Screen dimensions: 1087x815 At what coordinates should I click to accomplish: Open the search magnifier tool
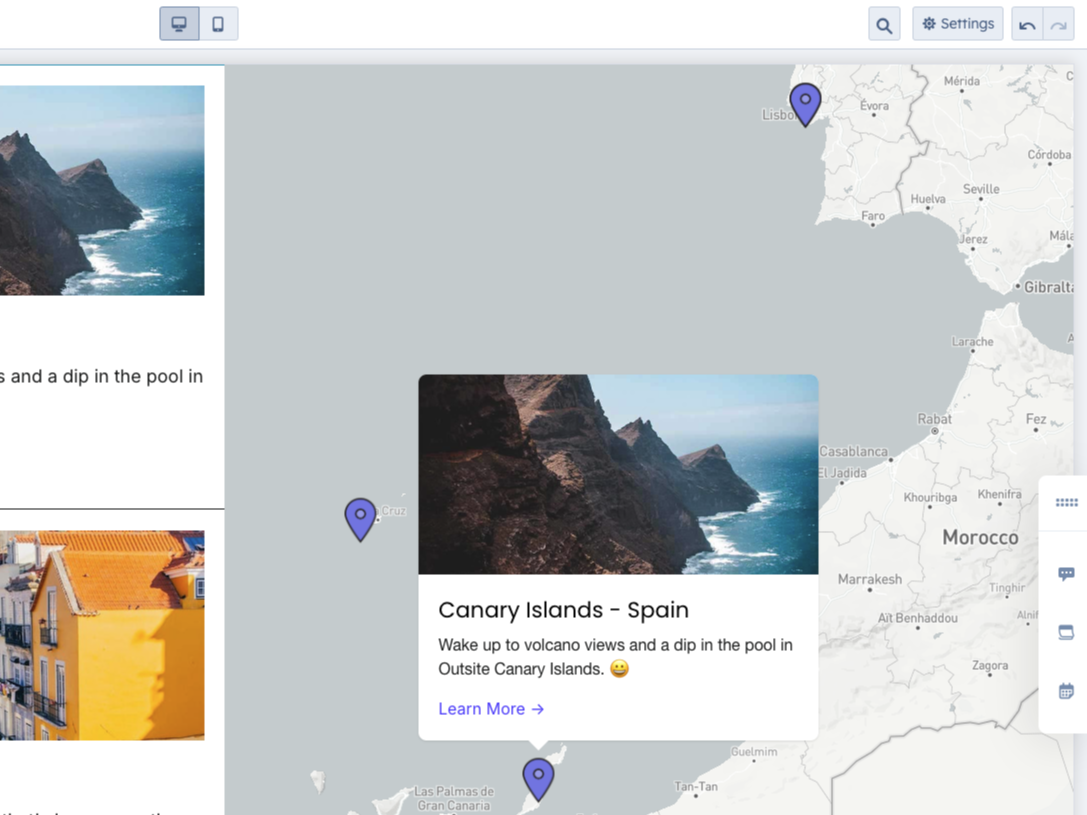[884, 25]
